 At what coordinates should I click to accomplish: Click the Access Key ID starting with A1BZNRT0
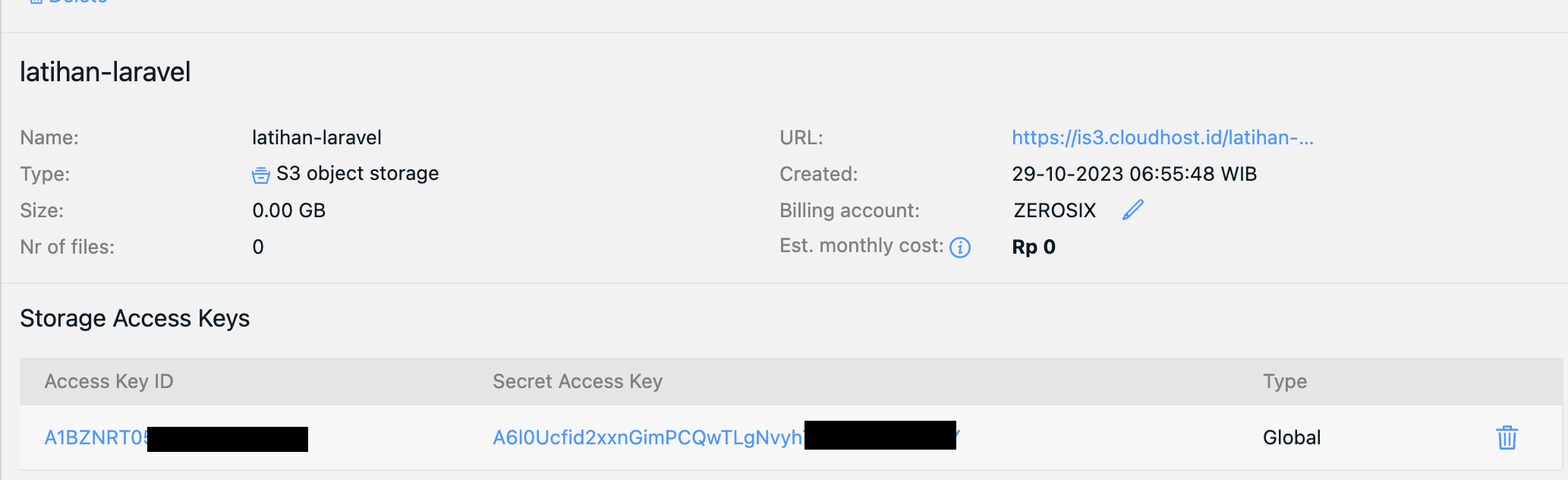[x=96, y=438]
